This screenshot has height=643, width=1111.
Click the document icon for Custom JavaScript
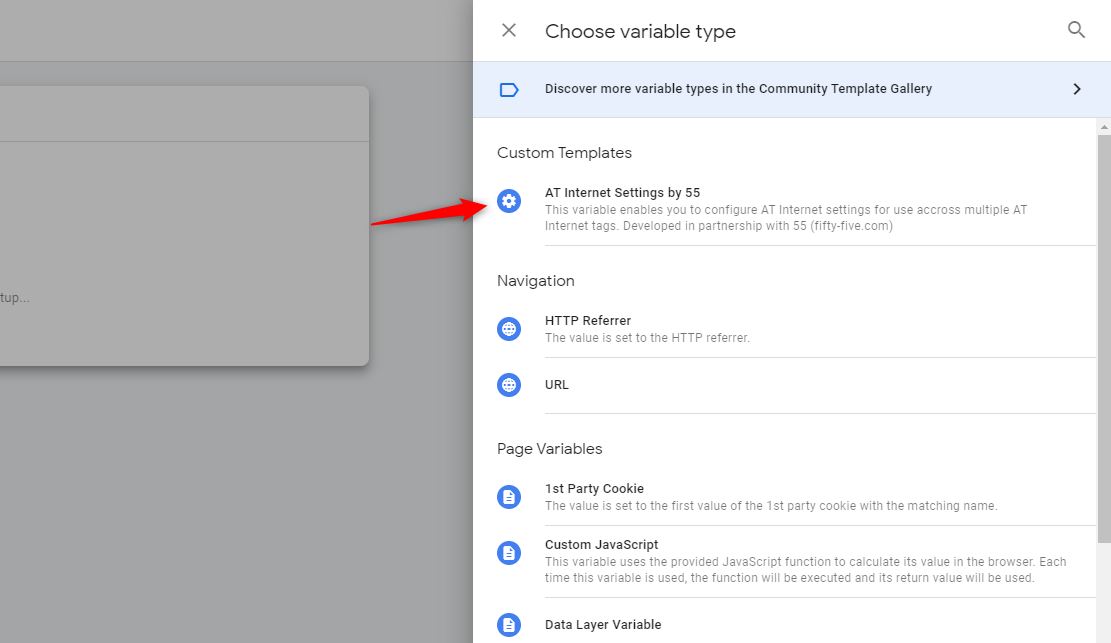tap(509, 553)
